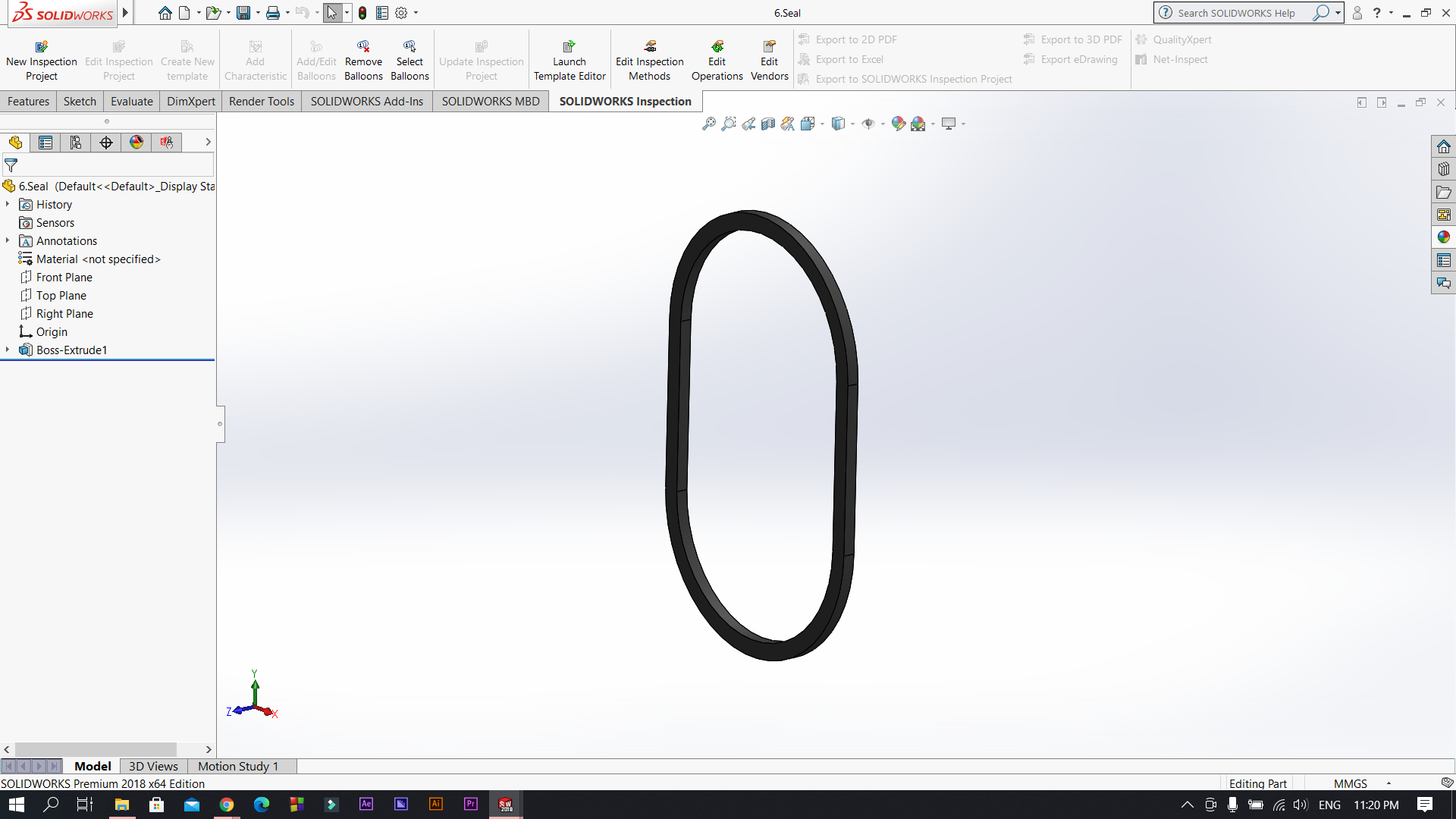Click the Rebuild traffic light icon
Image resolution: width=1456 pixels, height=819 pixels.
click(362, 13)
